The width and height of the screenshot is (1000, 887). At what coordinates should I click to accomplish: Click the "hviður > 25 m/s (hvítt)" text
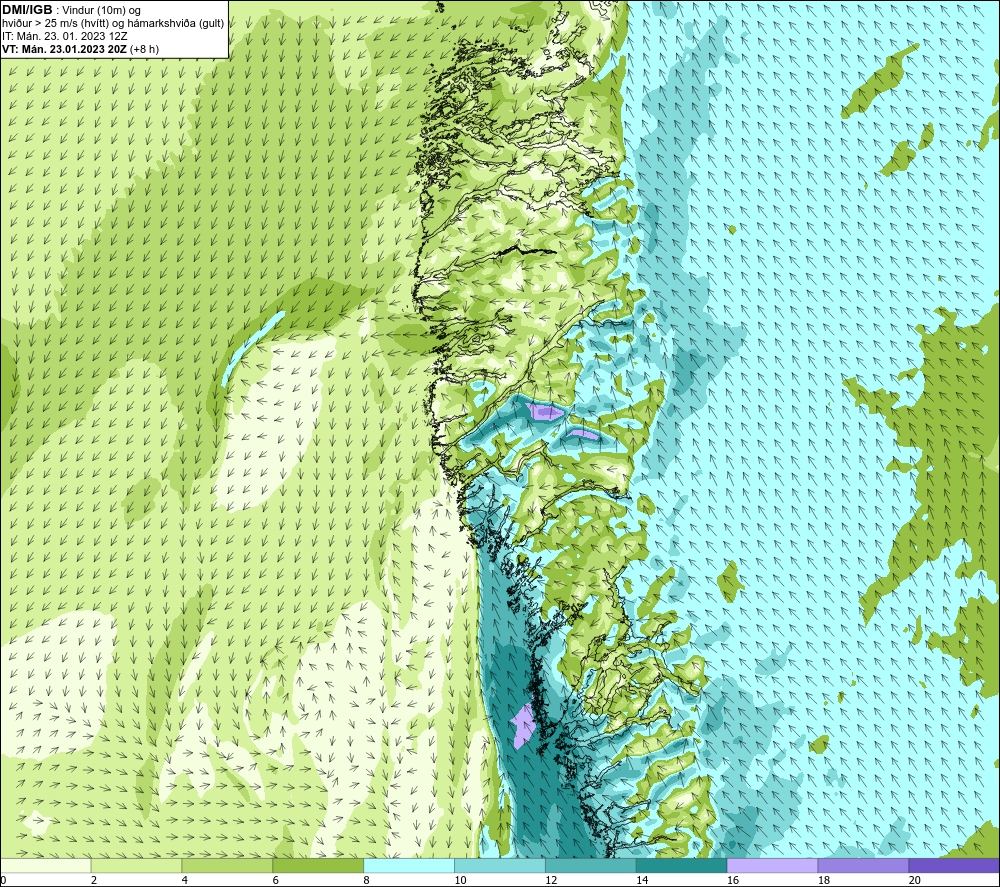pyautogui.click(x=57, y=24)
